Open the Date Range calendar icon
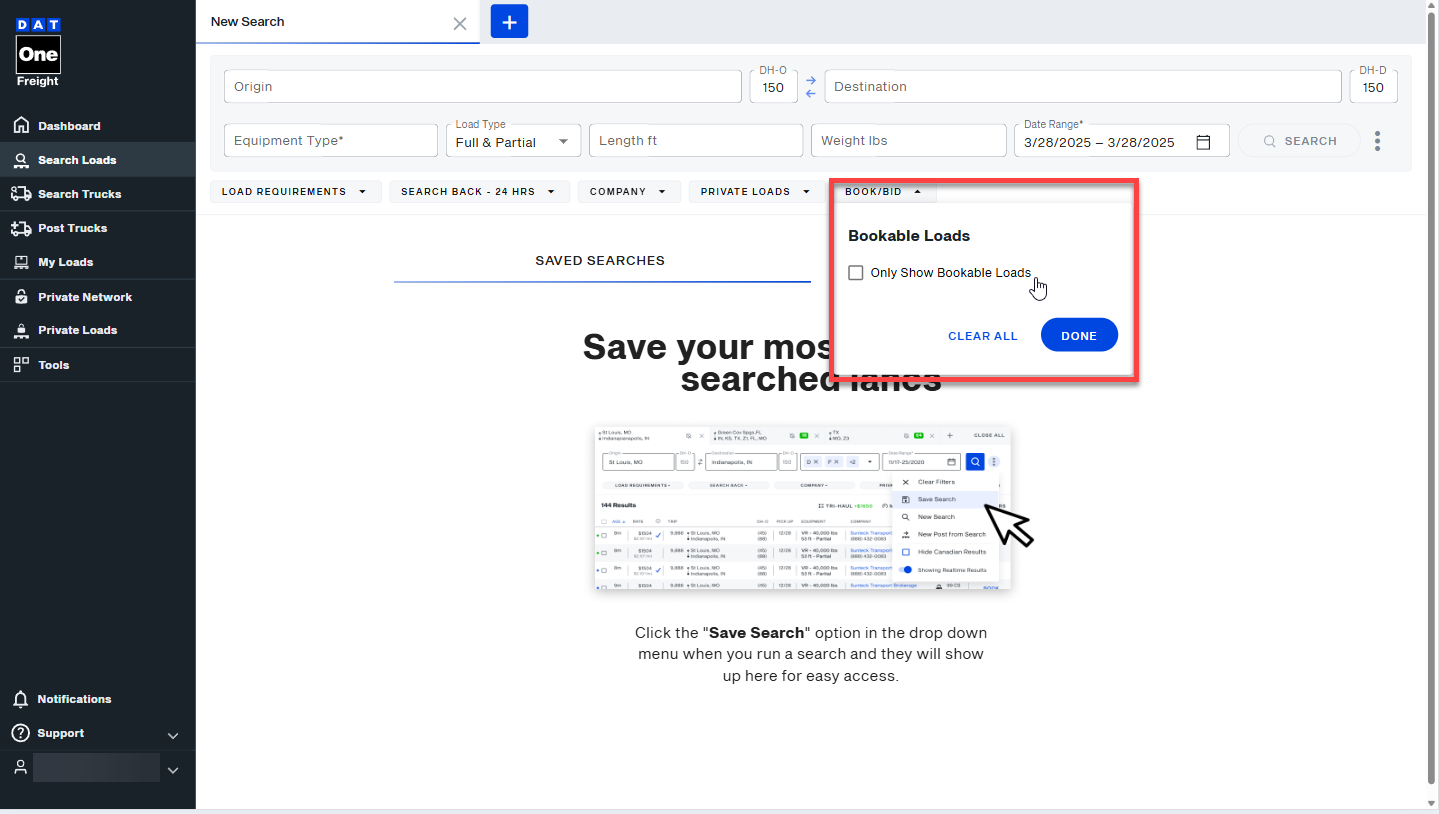Image resolution: width=1439 pixels, height=814 pixels. [1204, 142]
